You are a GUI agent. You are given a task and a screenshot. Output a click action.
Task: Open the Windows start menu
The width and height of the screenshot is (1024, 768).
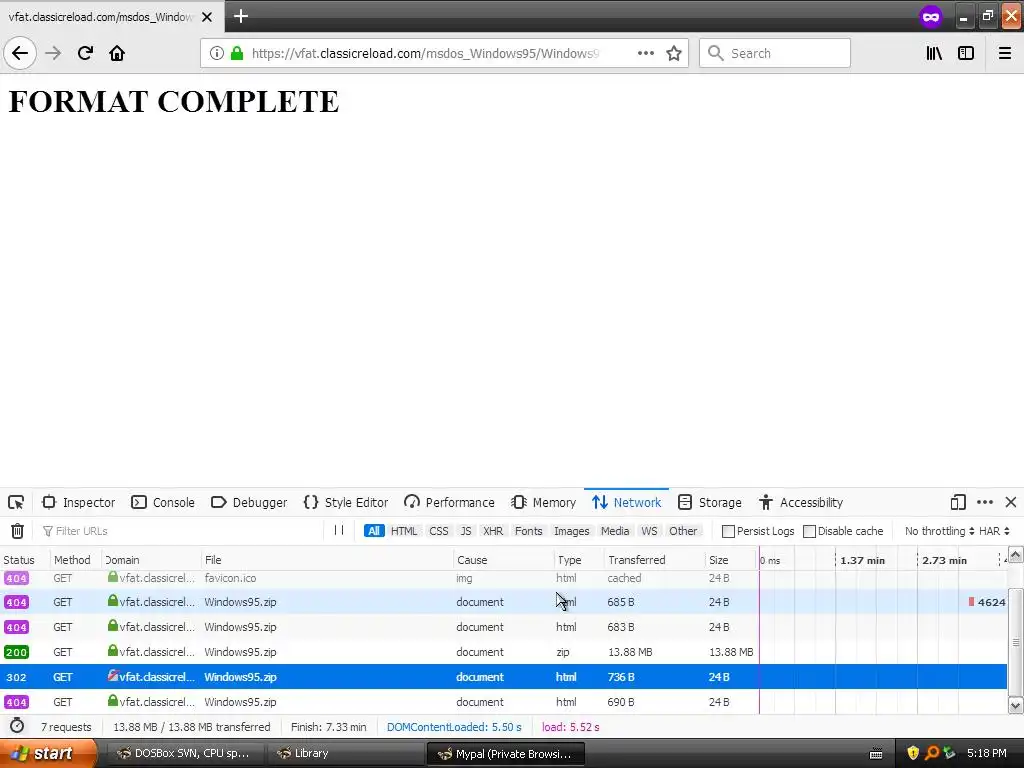pyautogui.click(x=47, y=753)
